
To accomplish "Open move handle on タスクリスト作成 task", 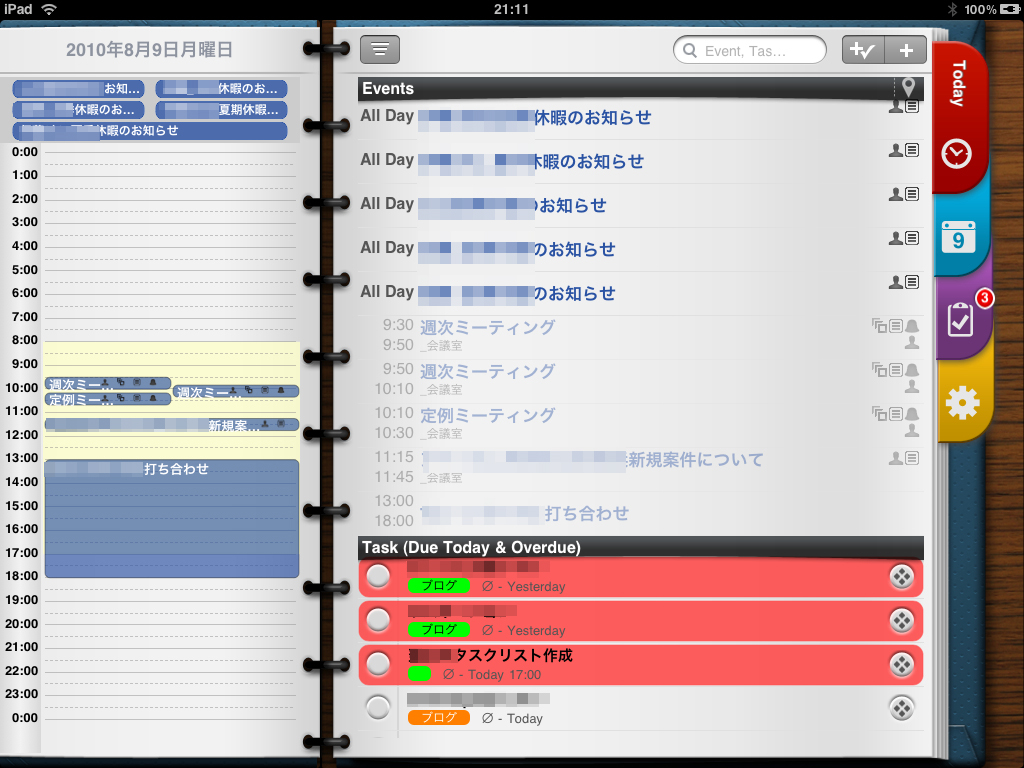I will [901, 664].
